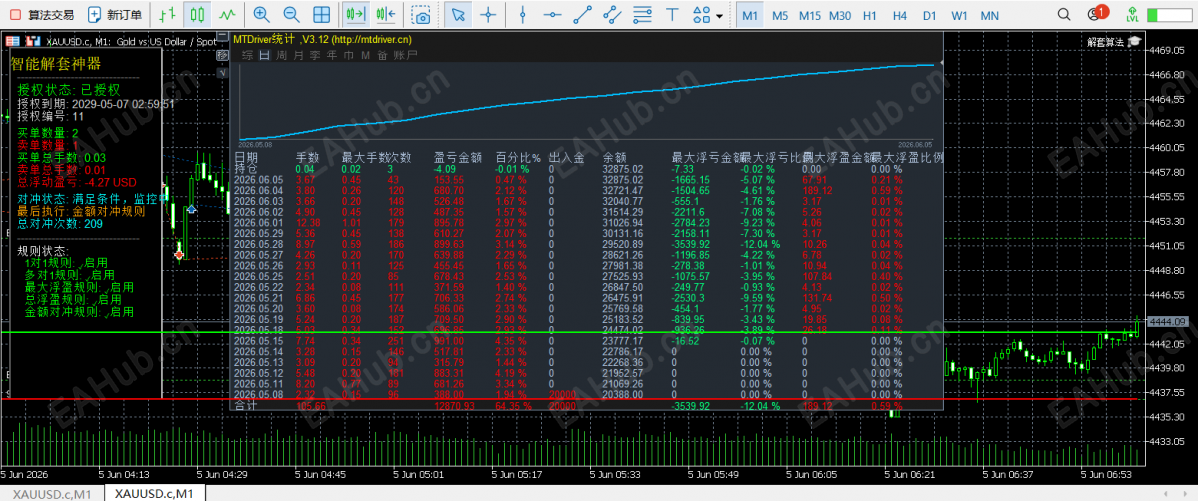Click the left scroll arrow of tab bar
1198x501 pixels.
pyautogui.click(x=1165, y=493)
